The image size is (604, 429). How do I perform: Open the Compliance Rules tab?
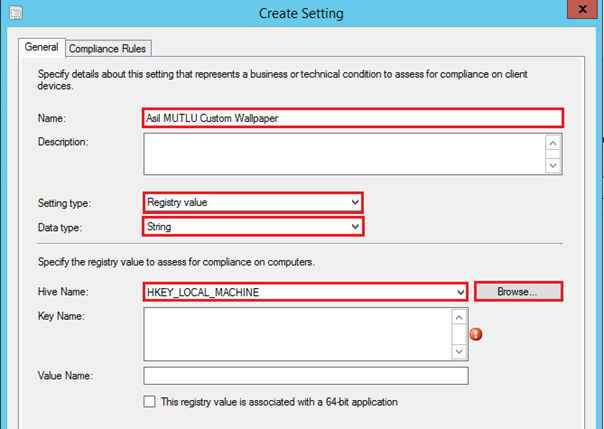pyautogui.click(x=110, y=48)
